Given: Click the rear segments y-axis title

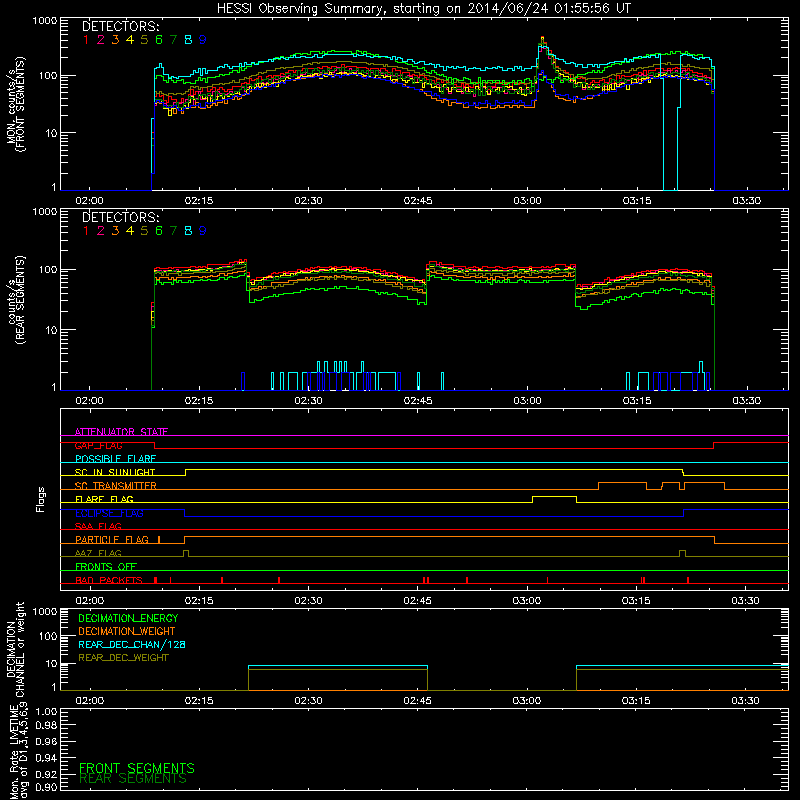Looking at the screenshot, I should (15, 300).
